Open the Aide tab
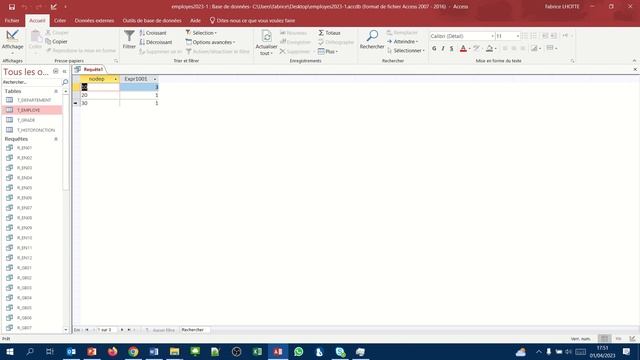640x360 pixels. pyautogui.click(x=195, y=20)
